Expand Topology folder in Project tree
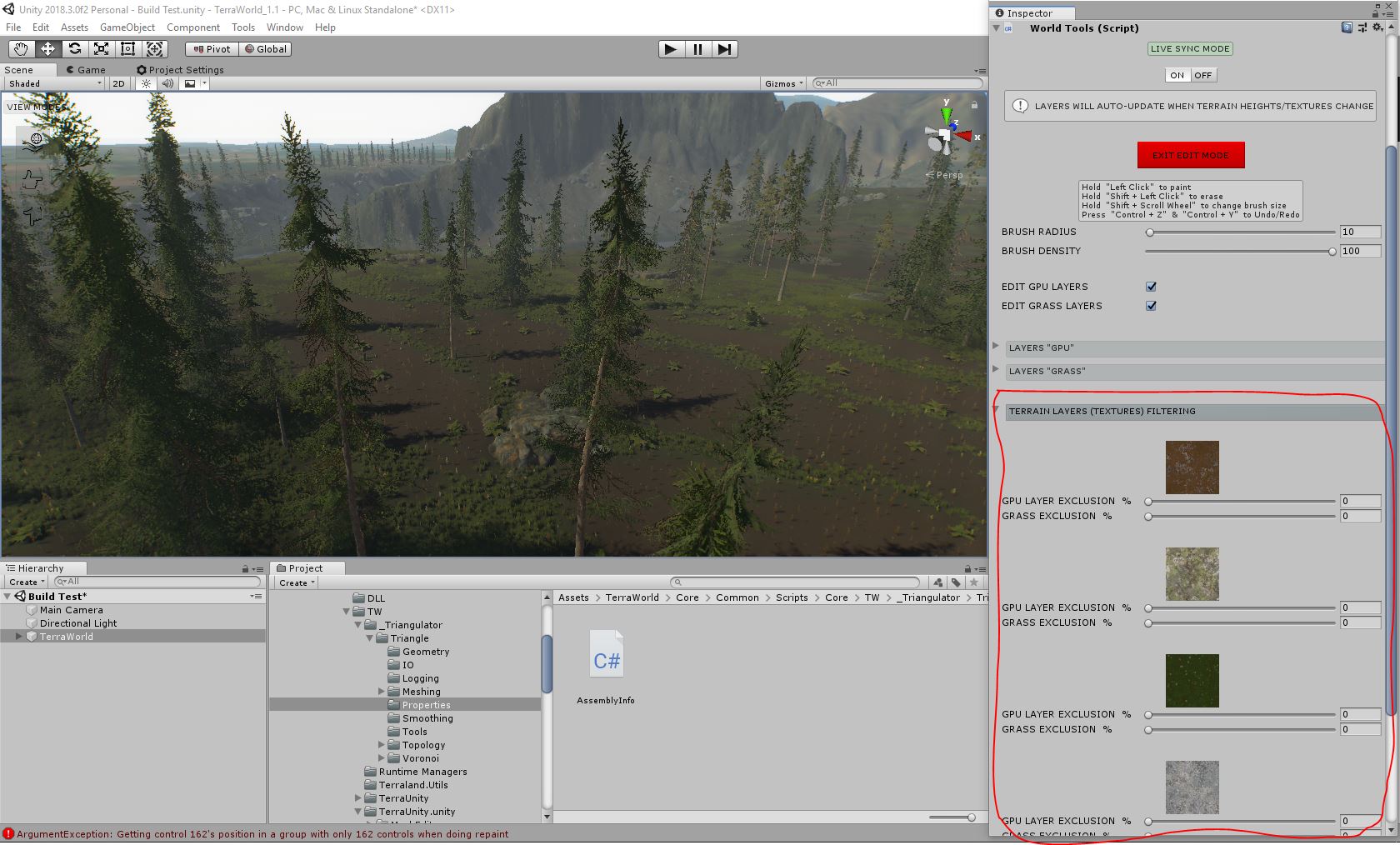Image resolution: width=1400 pixels, height=845 pixels. coord(382,745)
